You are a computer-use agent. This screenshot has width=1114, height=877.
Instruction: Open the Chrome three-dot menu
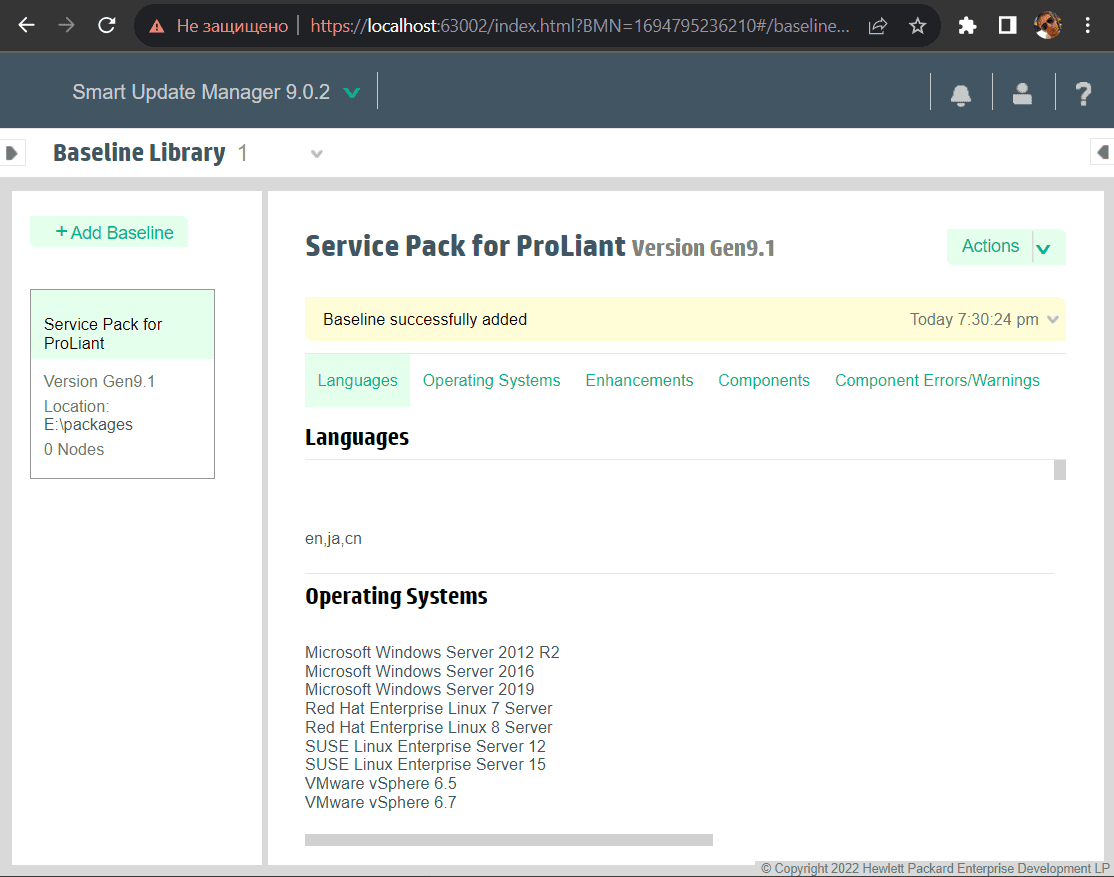pos(1087,26)
